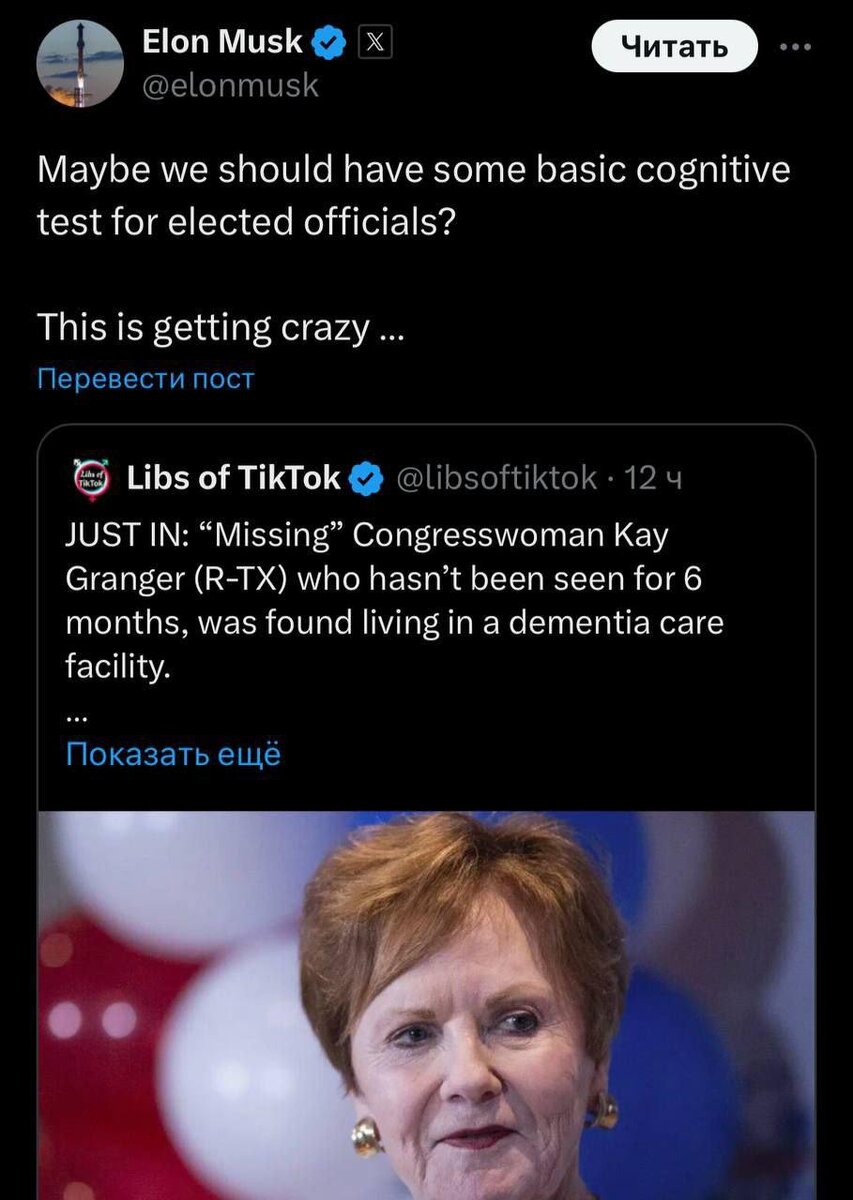This screenshot has height=1200, width=853.
Task: Open the @libsoftiktok handle
Action: coord(497,478)
